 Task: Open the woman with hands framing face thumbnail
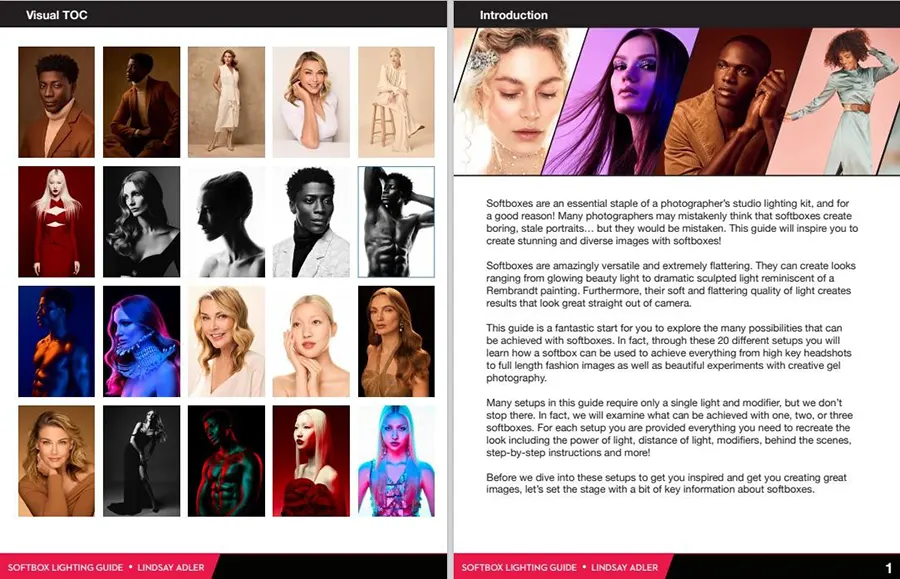[x=311, y=341]
